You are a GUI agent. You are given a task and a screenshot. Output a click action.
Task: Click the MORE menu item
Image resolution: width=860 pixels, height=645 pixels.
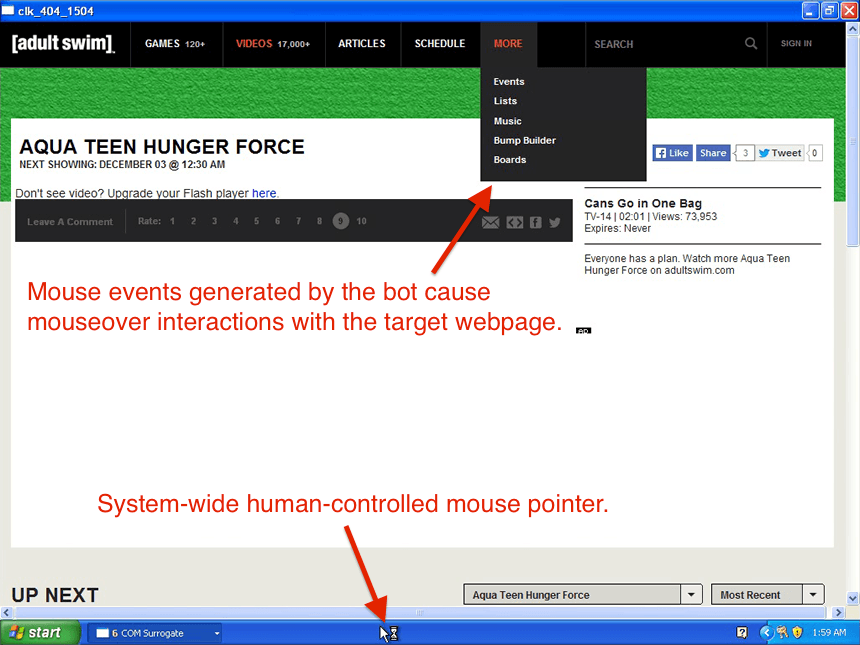tap(508, 44)
